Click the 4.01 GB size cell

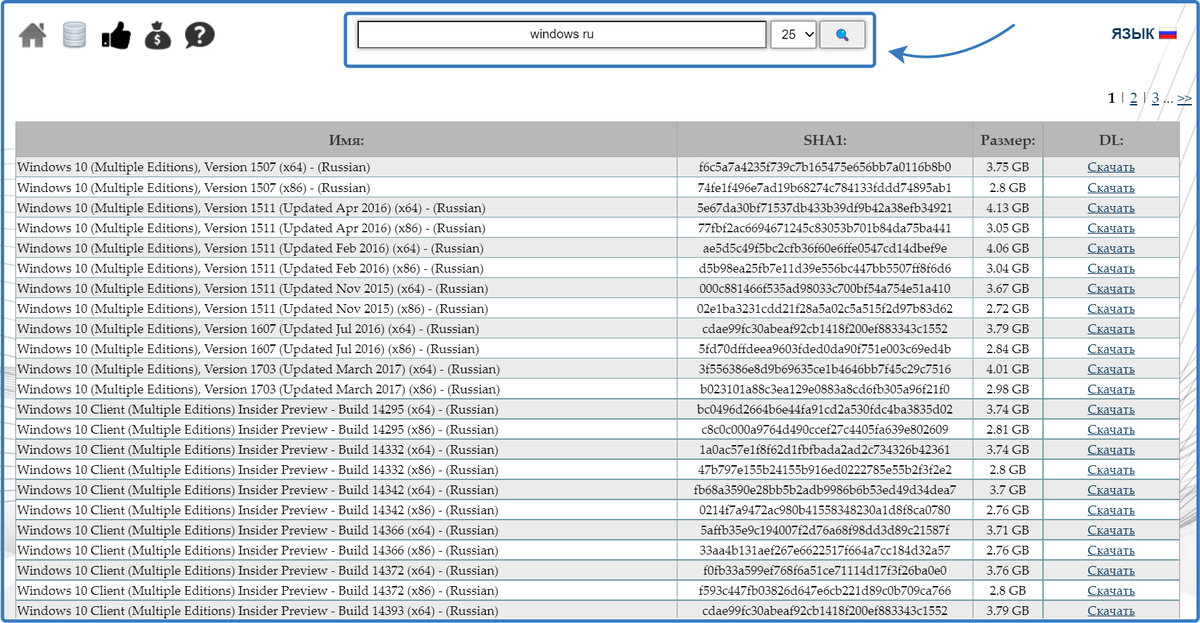pyautogui.click(x=1008, y=369)
